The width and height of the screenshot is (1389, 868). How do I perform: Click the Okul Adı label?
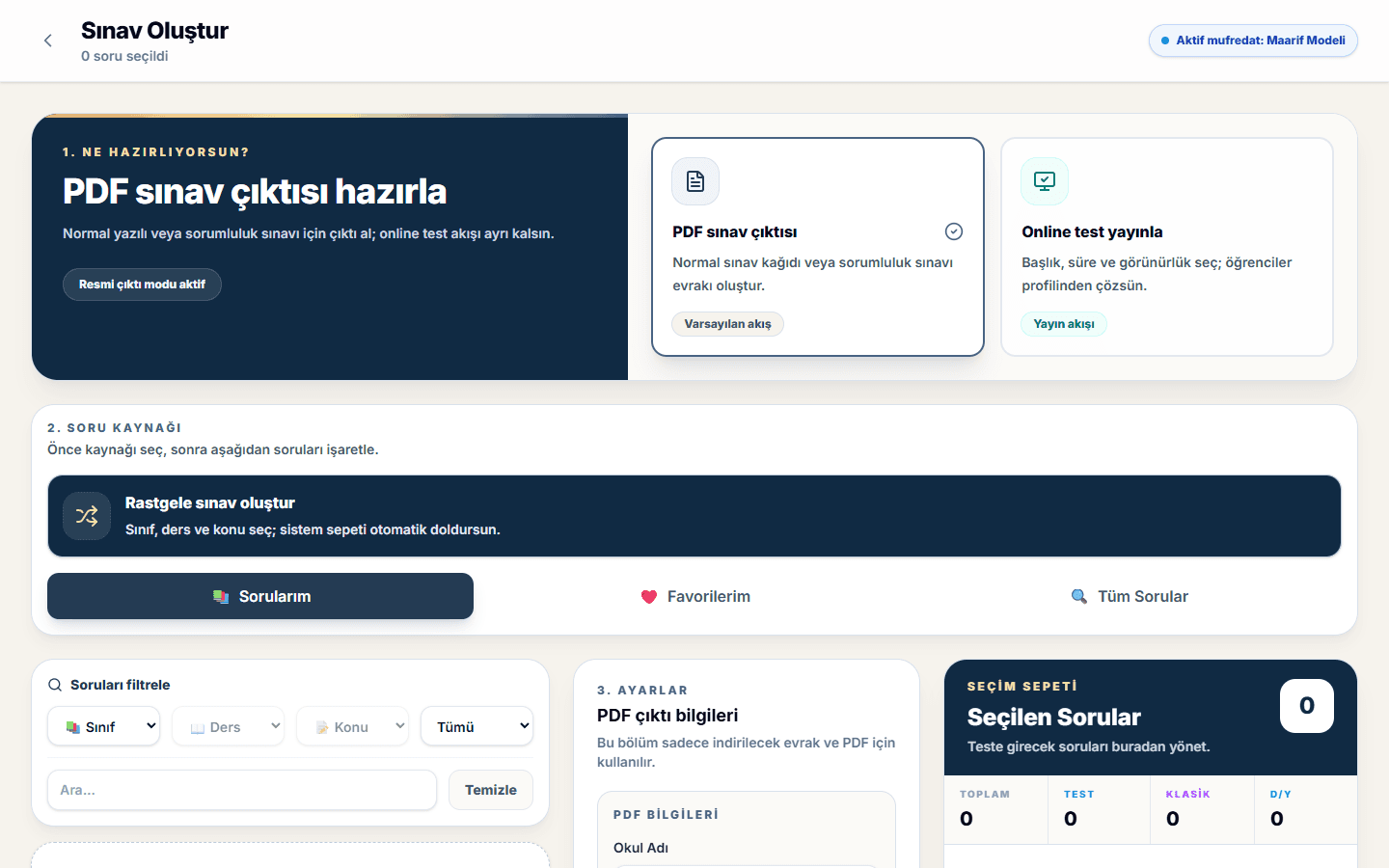click(640, 848)
